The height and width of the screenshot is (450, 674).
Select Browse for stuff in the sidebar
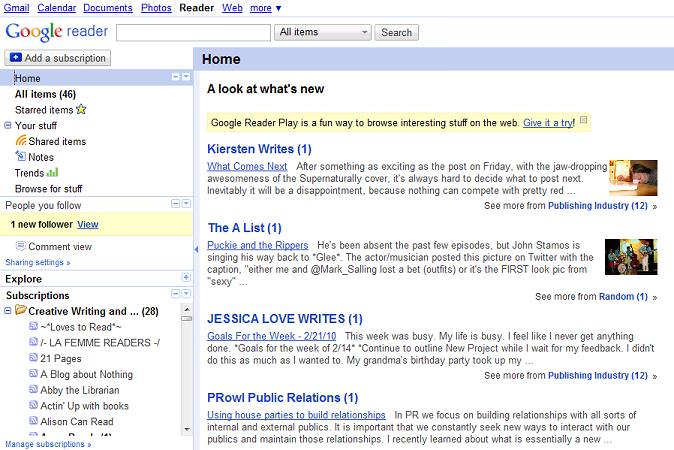tap(49, 189)
